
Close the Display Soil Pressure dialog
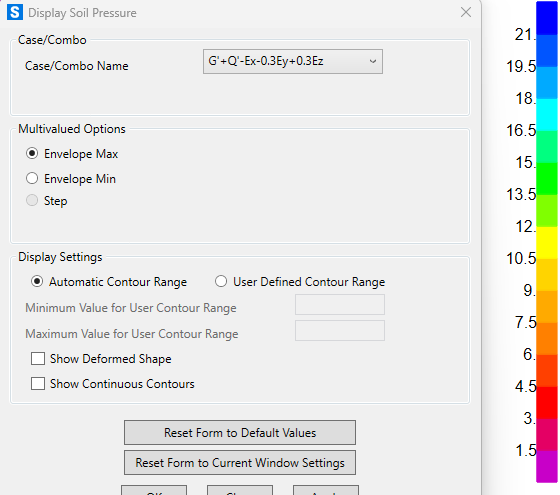point(466,12)
